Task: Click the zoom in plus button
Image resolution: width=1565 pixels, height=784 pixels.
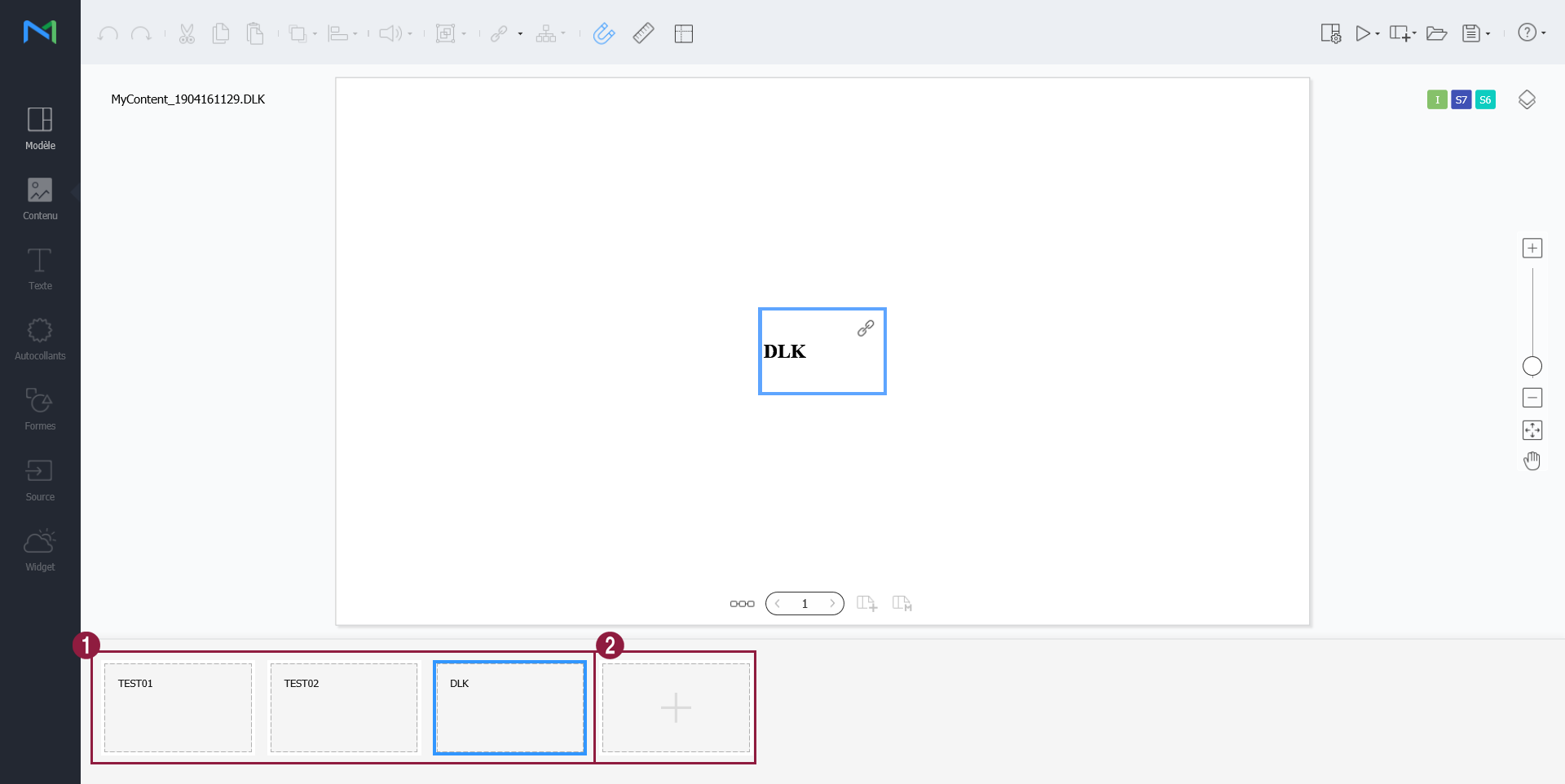Action: pos(1532,249)
